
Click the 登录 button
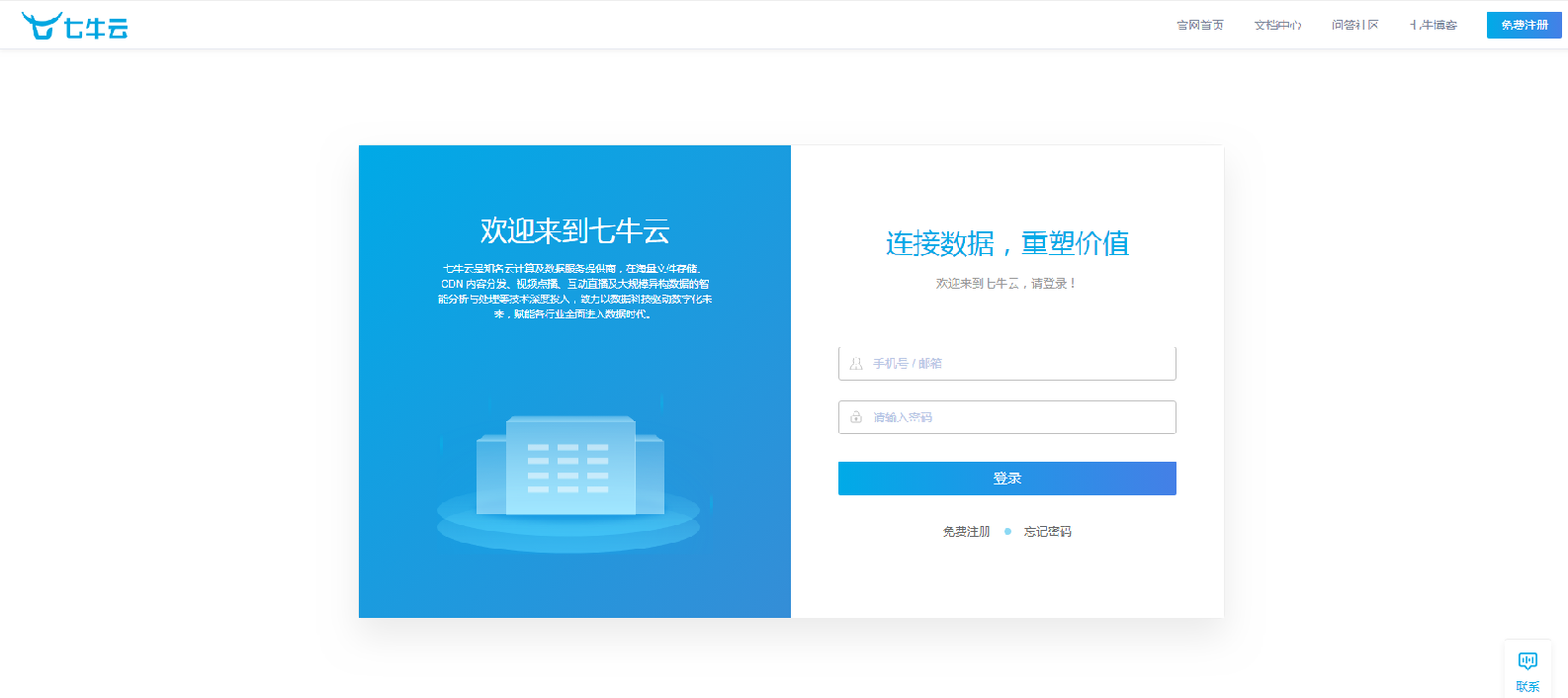tap(1007, 479)
